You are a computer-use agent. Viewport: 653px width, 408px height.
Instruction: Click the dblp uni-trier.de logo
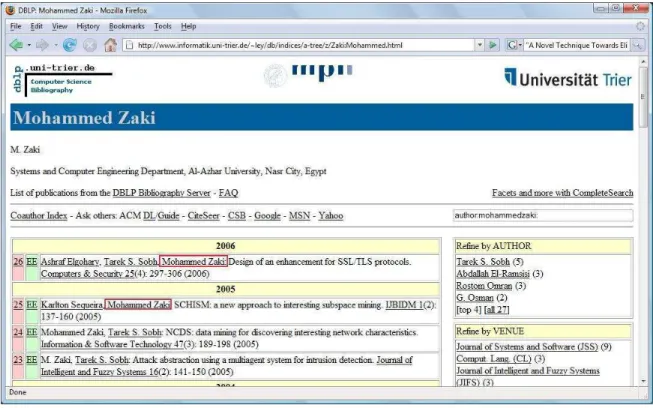(61, 80)
